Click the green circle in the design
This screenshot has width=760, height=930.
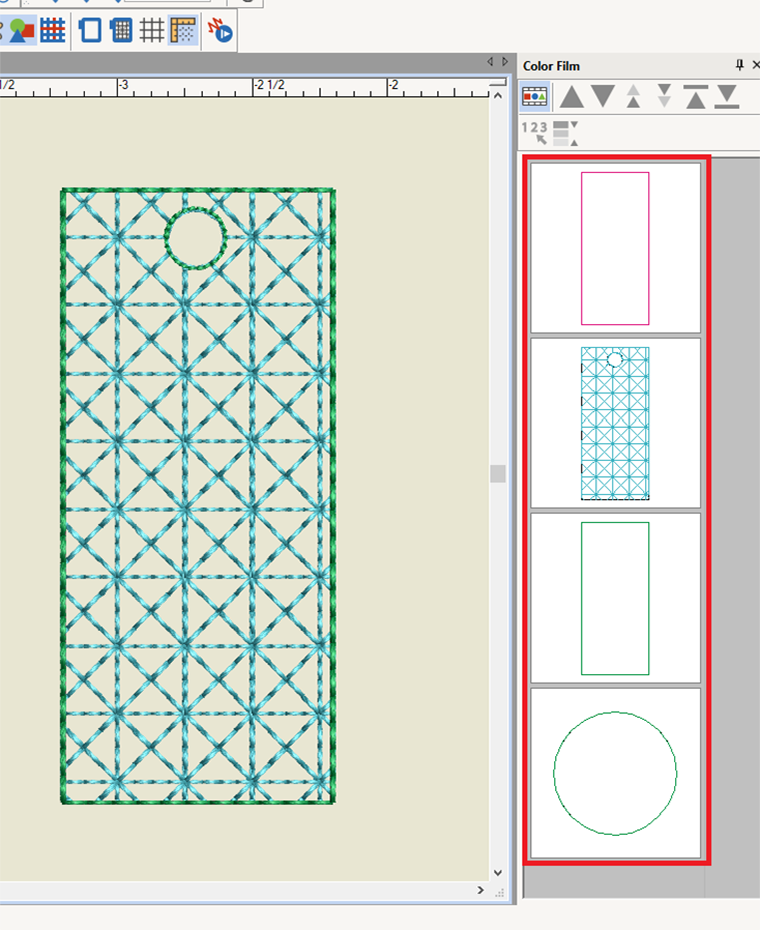click(195, 238)
